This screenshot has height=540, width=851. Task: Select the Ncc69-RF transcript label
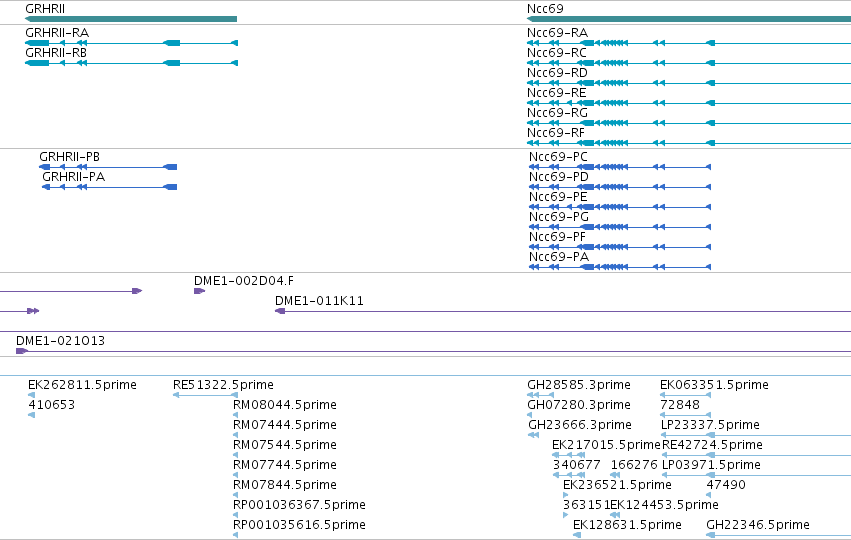[556, 133]
